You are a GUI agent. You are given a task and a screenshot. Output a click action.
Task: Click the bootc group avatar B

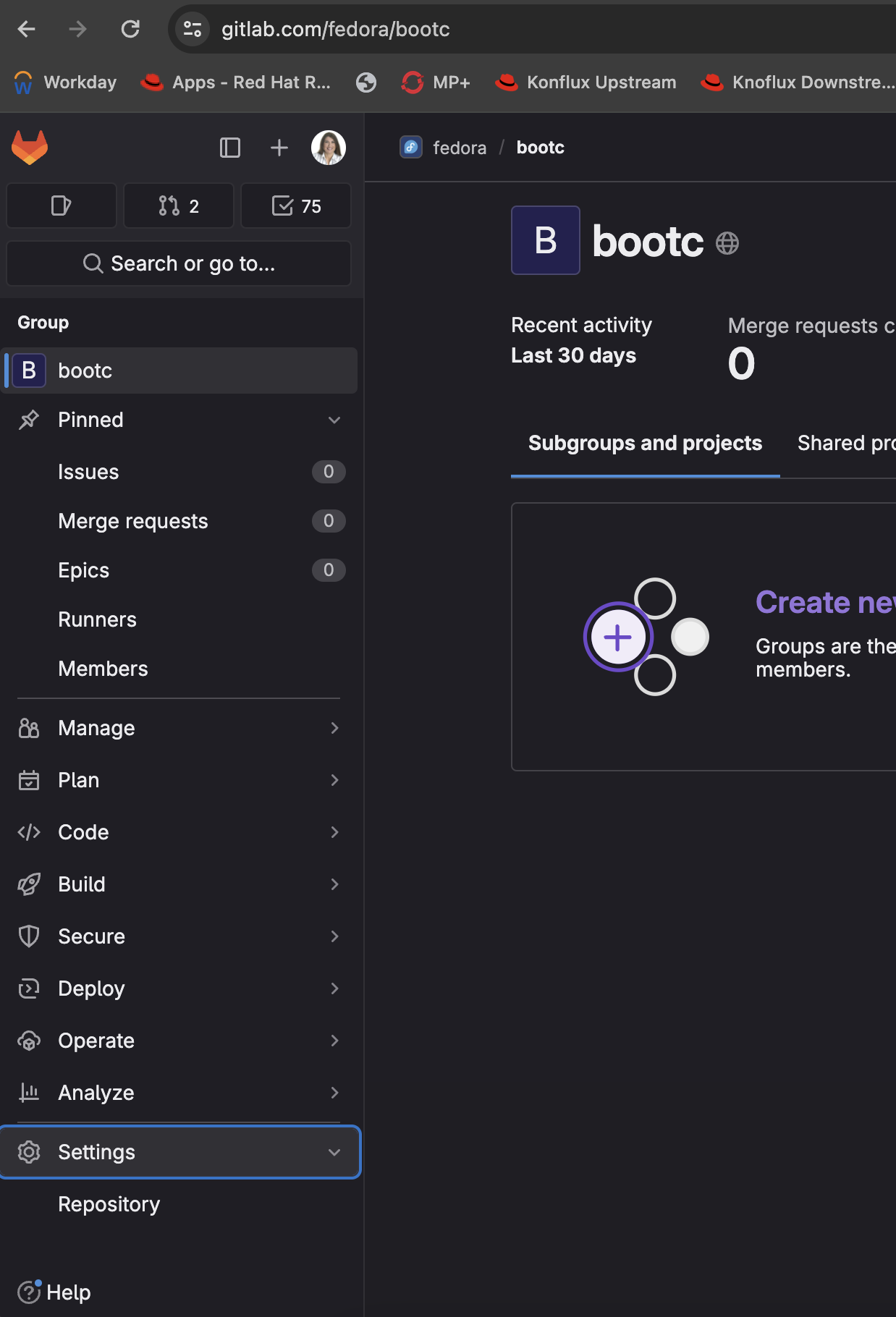tap(546, 240)
